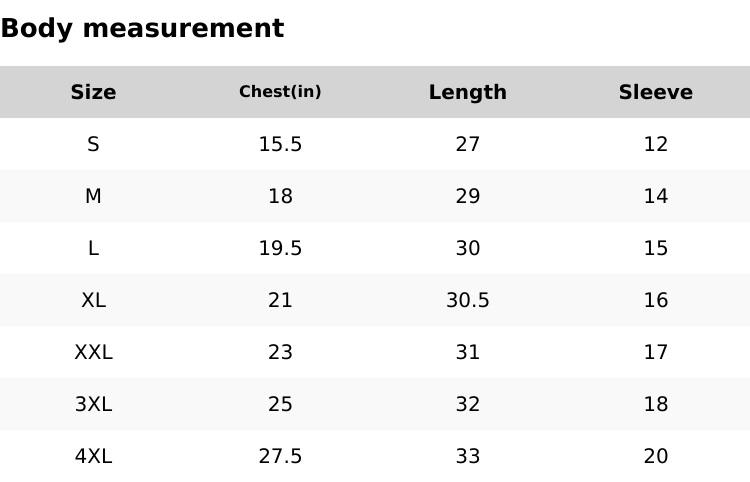Select the 4XL size row label
Viewport: 750px width, 482px height.
[x=93, y=456]
